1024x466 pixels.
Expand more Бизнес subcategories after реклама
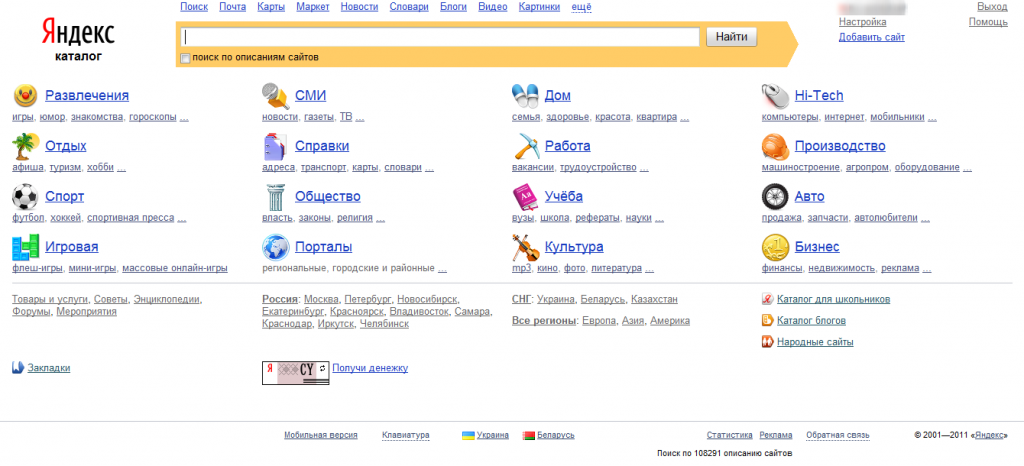point(927,268)
